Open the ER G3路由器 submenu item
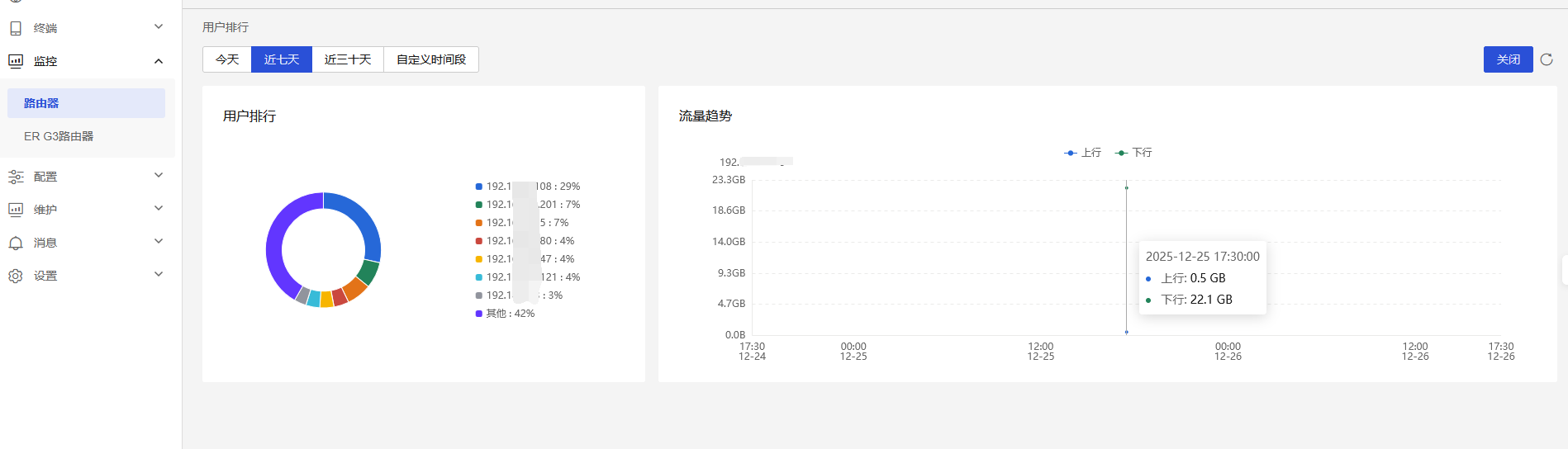Screen dimensions: 1568x449 click(59, 136)
